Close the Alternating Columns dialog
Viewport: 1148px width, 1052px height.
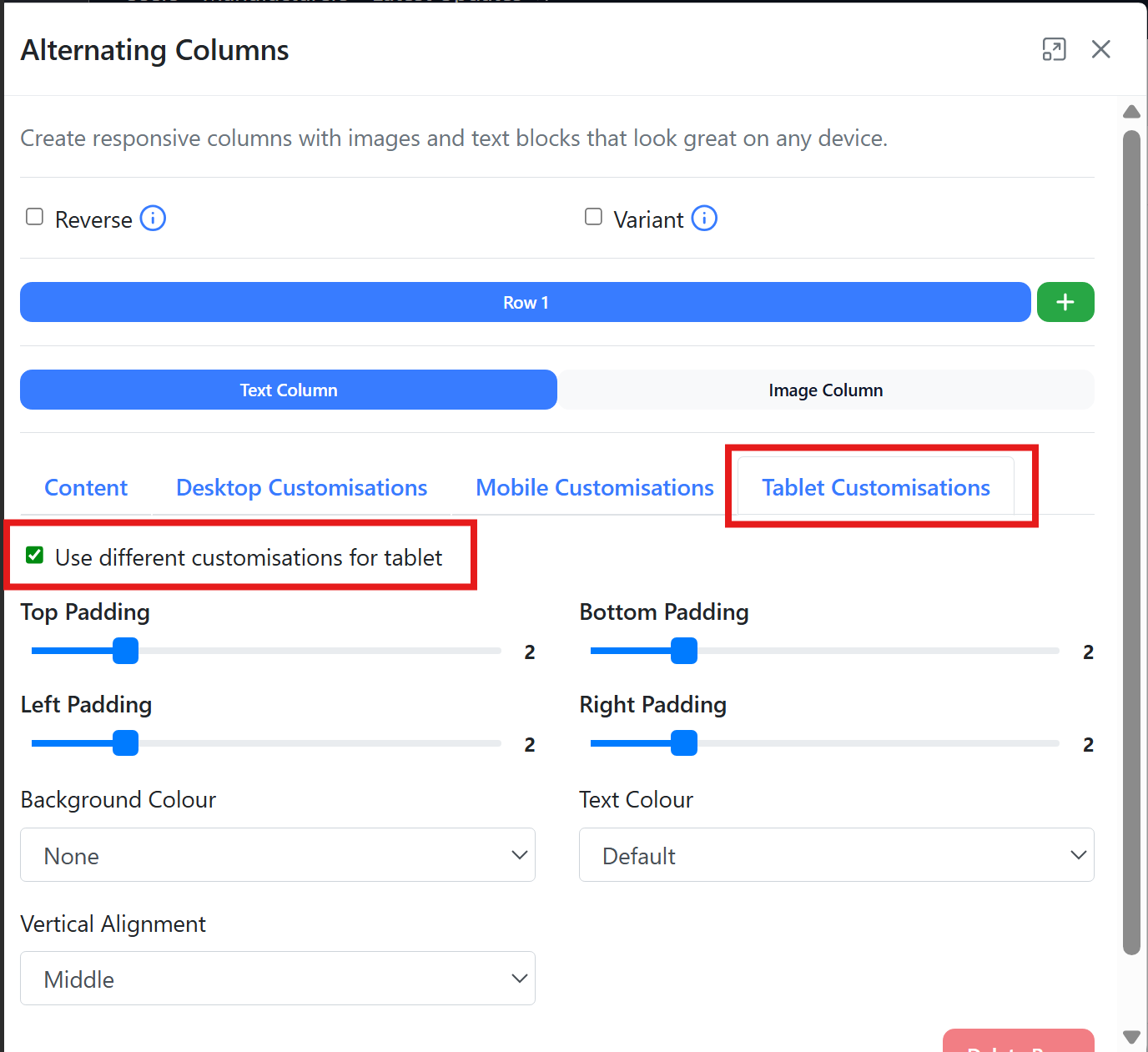pos(1101,50)
